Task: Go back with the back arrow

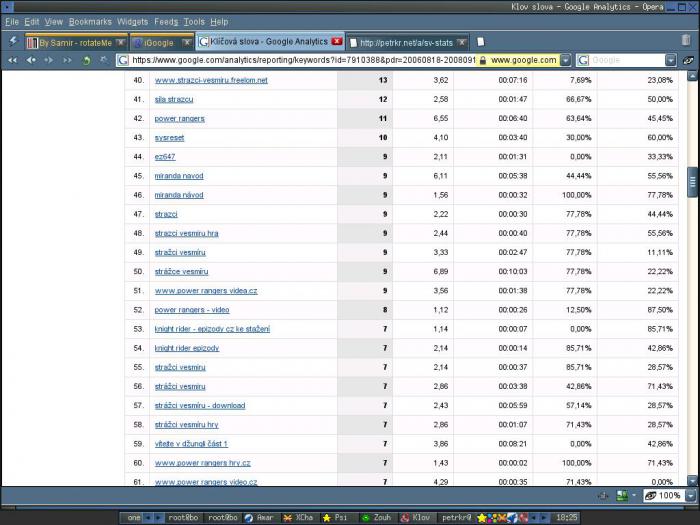Action: (31, 60)
